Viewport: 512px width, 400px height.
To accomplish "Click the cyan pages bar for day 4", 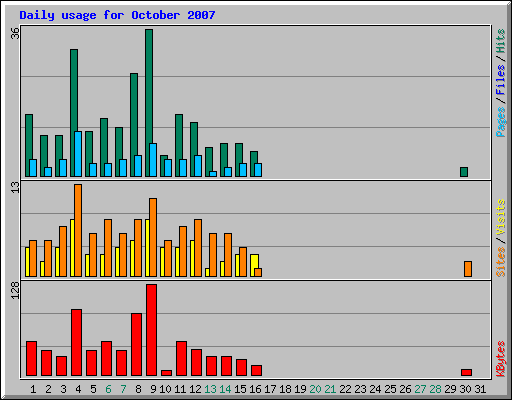I will [x=78, y=154].
